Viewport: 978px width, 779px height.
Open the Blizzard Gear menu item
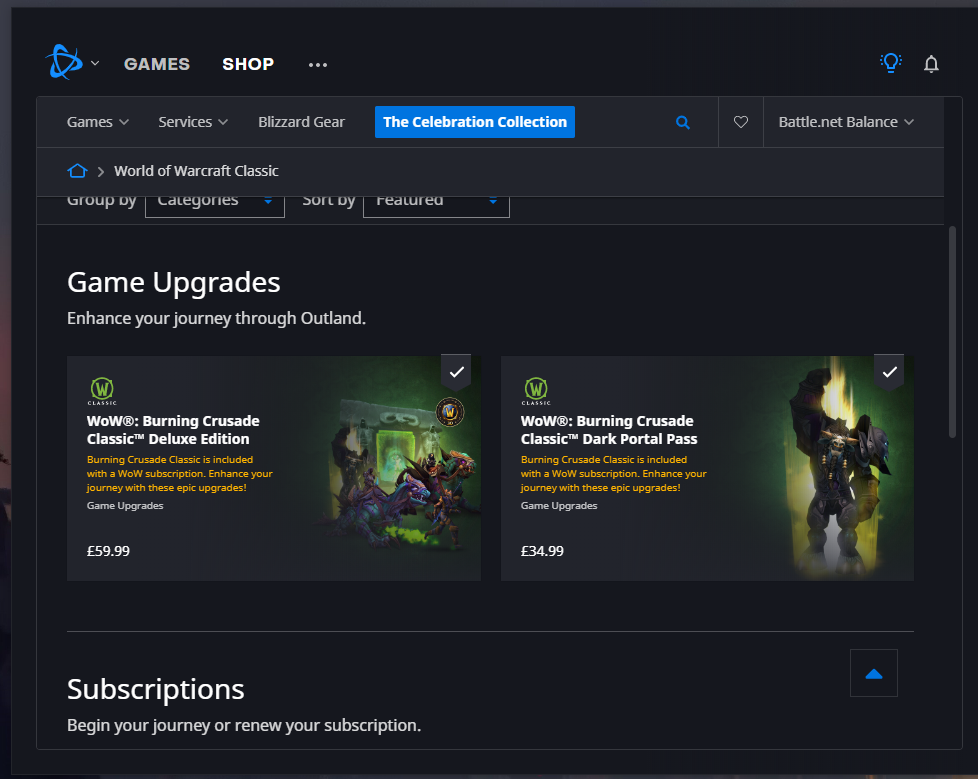(x=301, y=122)
